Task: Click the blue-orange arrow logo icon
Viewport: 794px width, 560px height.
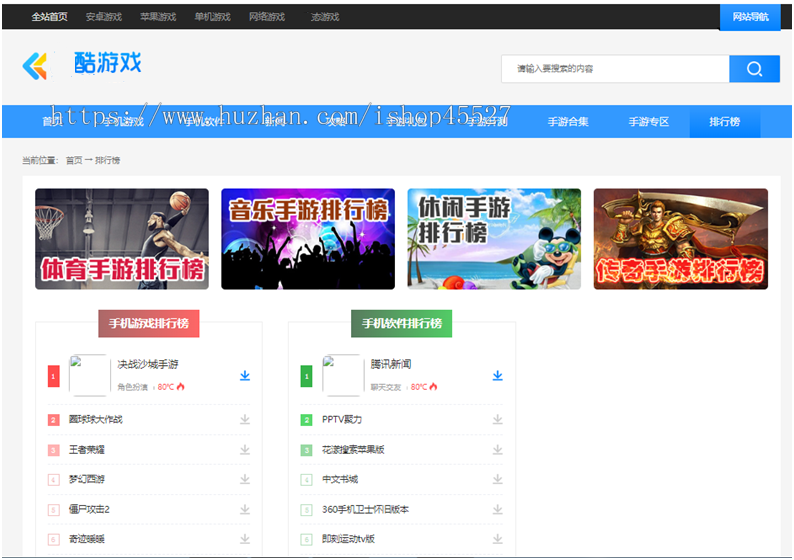Action: tap(35, 66)
